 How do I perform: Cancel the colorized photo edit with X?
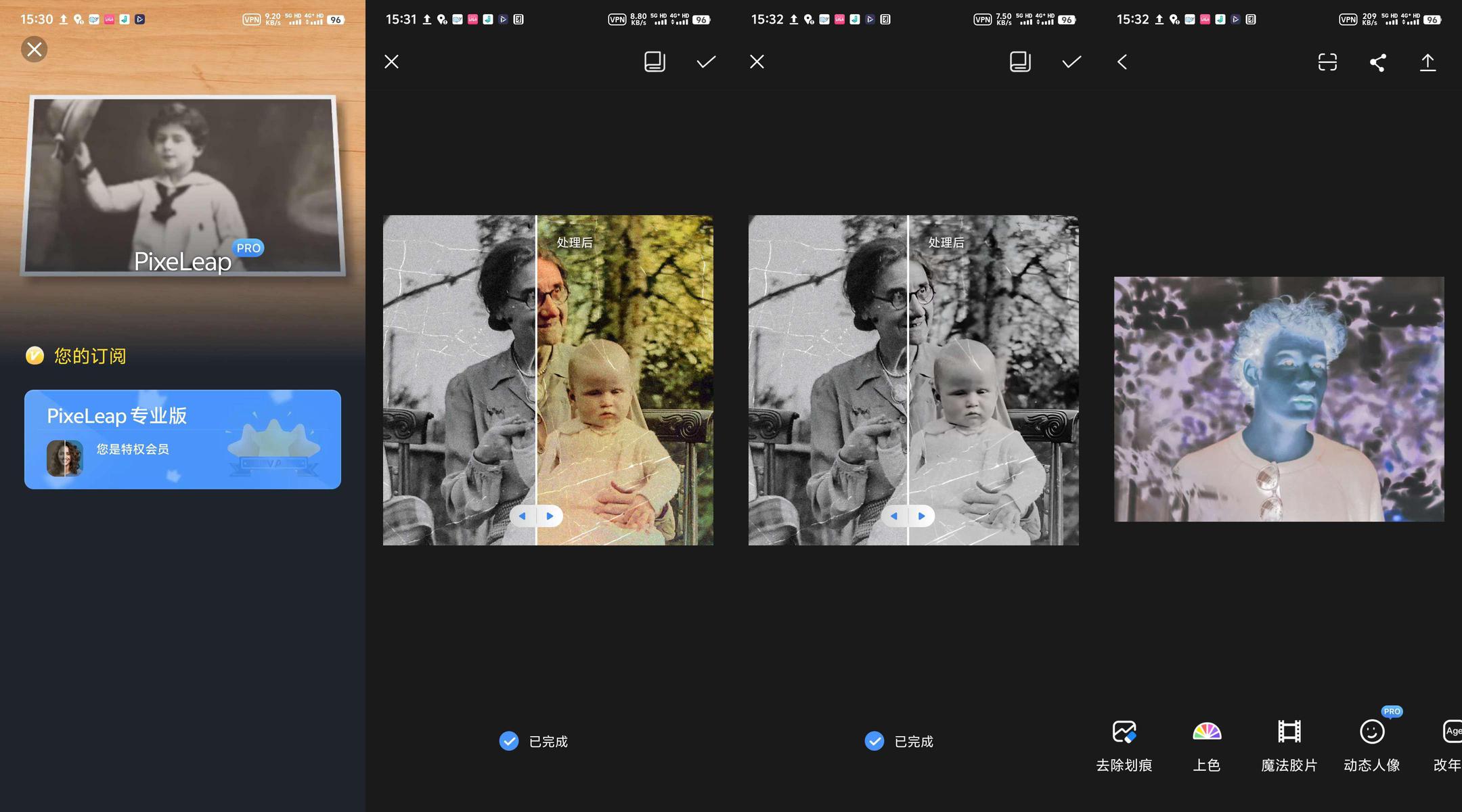pyautogui.click(x=391, y=62)
